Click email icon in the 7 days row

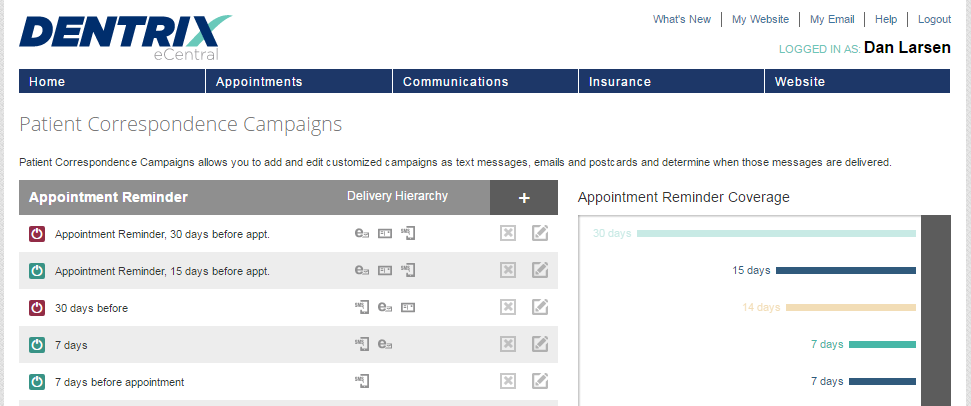(x=385, y=344)
